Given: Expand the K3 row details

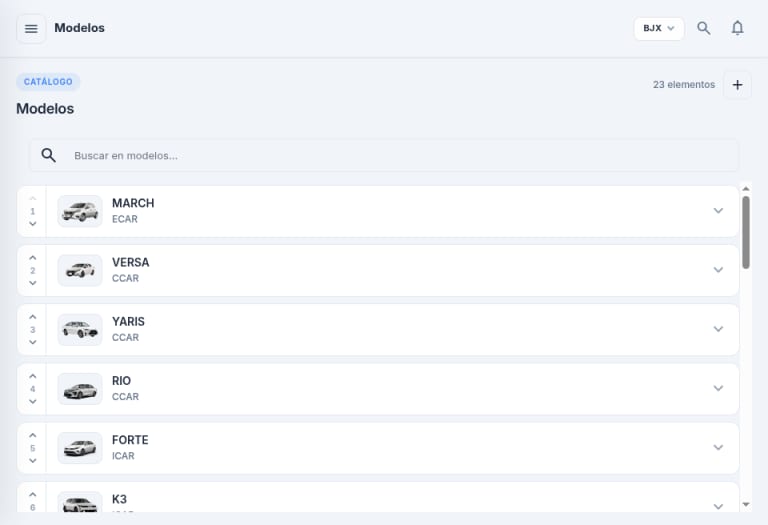Looking at the screenshot, I should tap(718, 506).
